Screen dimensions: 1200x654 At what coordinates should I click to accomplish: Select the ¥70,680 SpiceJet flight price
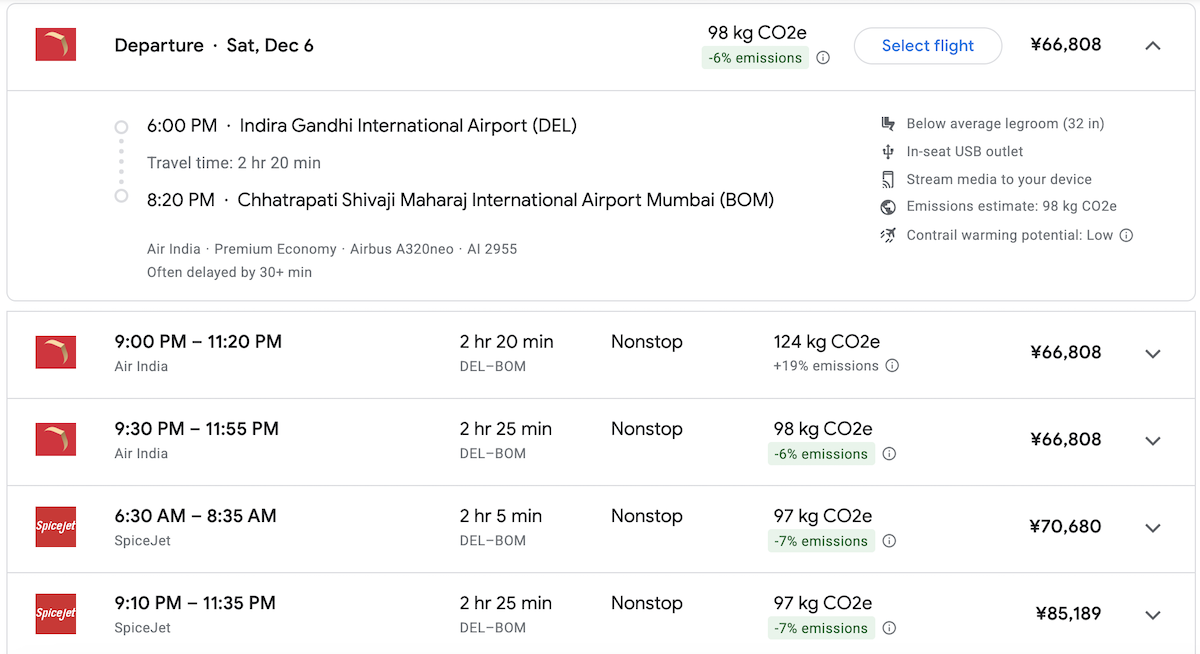click(x=1066, y=528)
